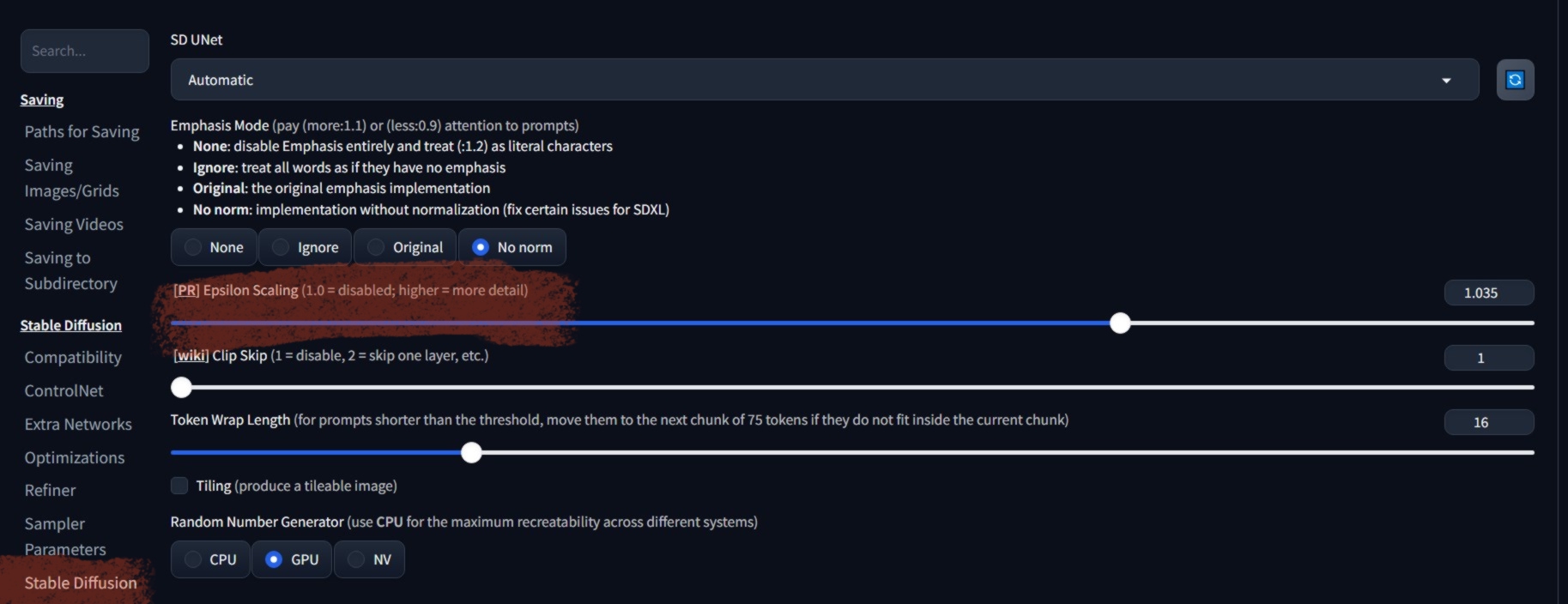1568x604 pixels.
Task: Enable the Tiling checkbox
Action: click(x=179, y=486)
